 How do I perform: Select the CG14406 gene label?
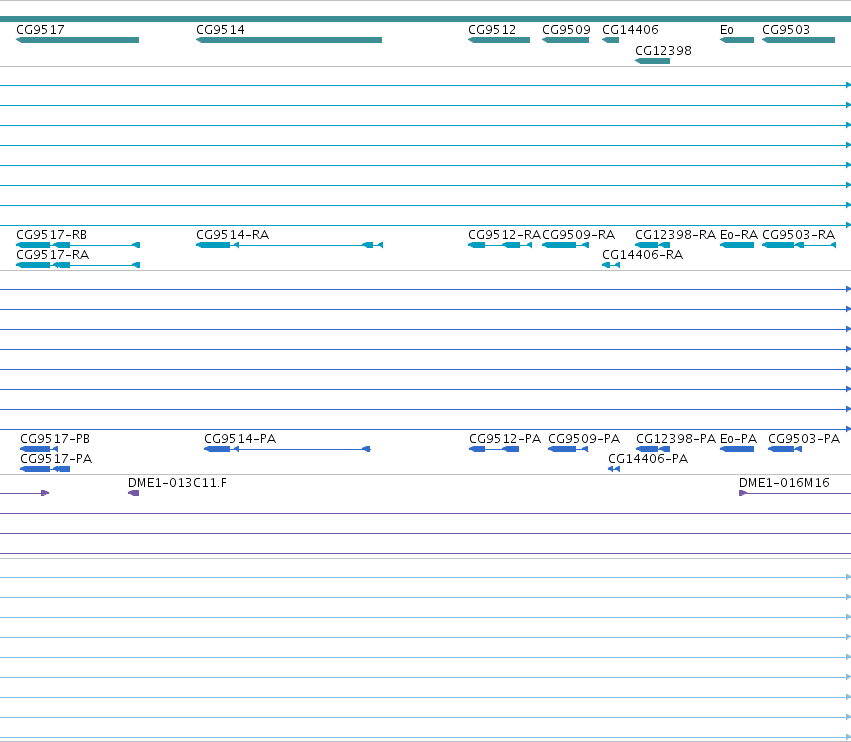pos(630,30)
